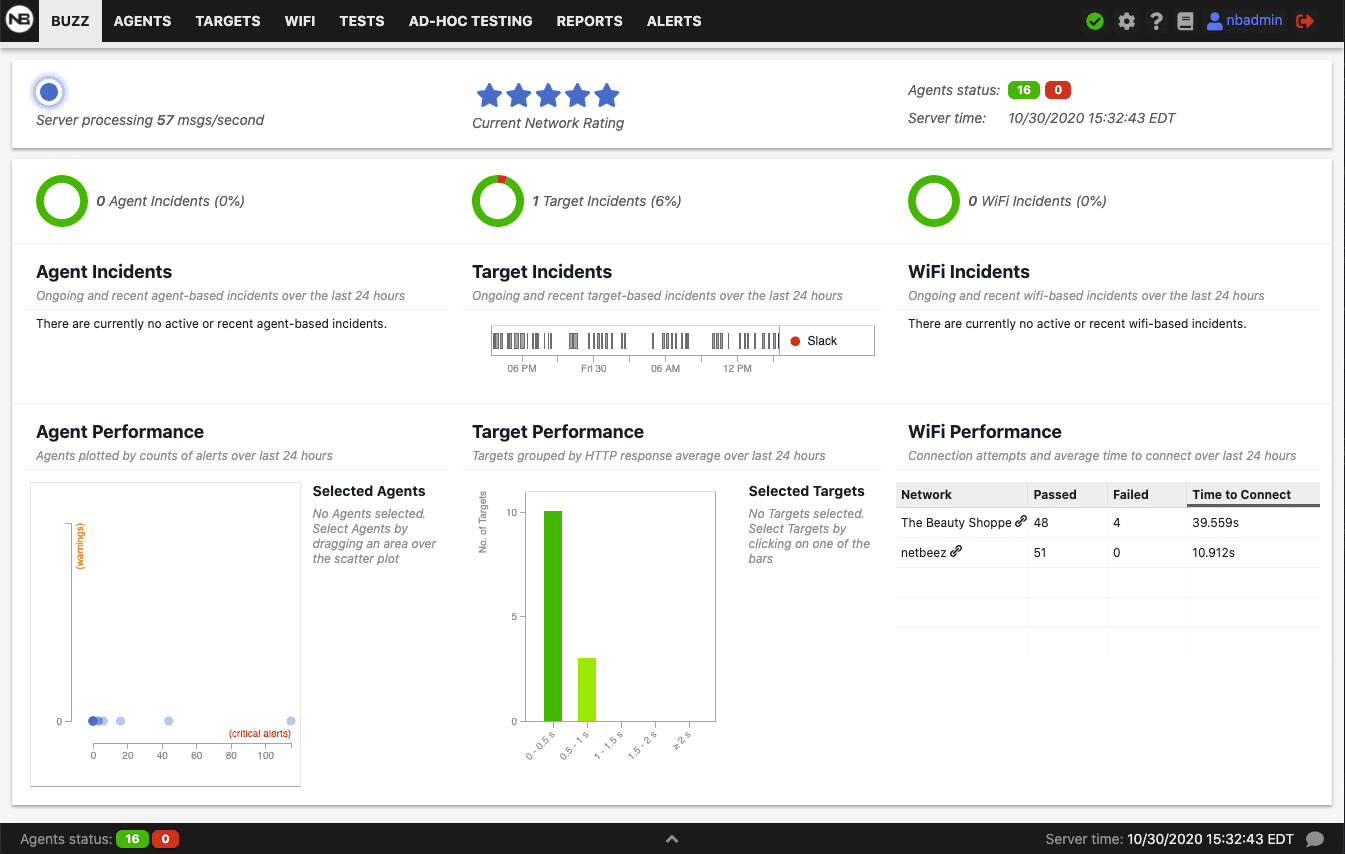
Task: Sort the WiFi table by Failed column
Action: pos(1133,494)
